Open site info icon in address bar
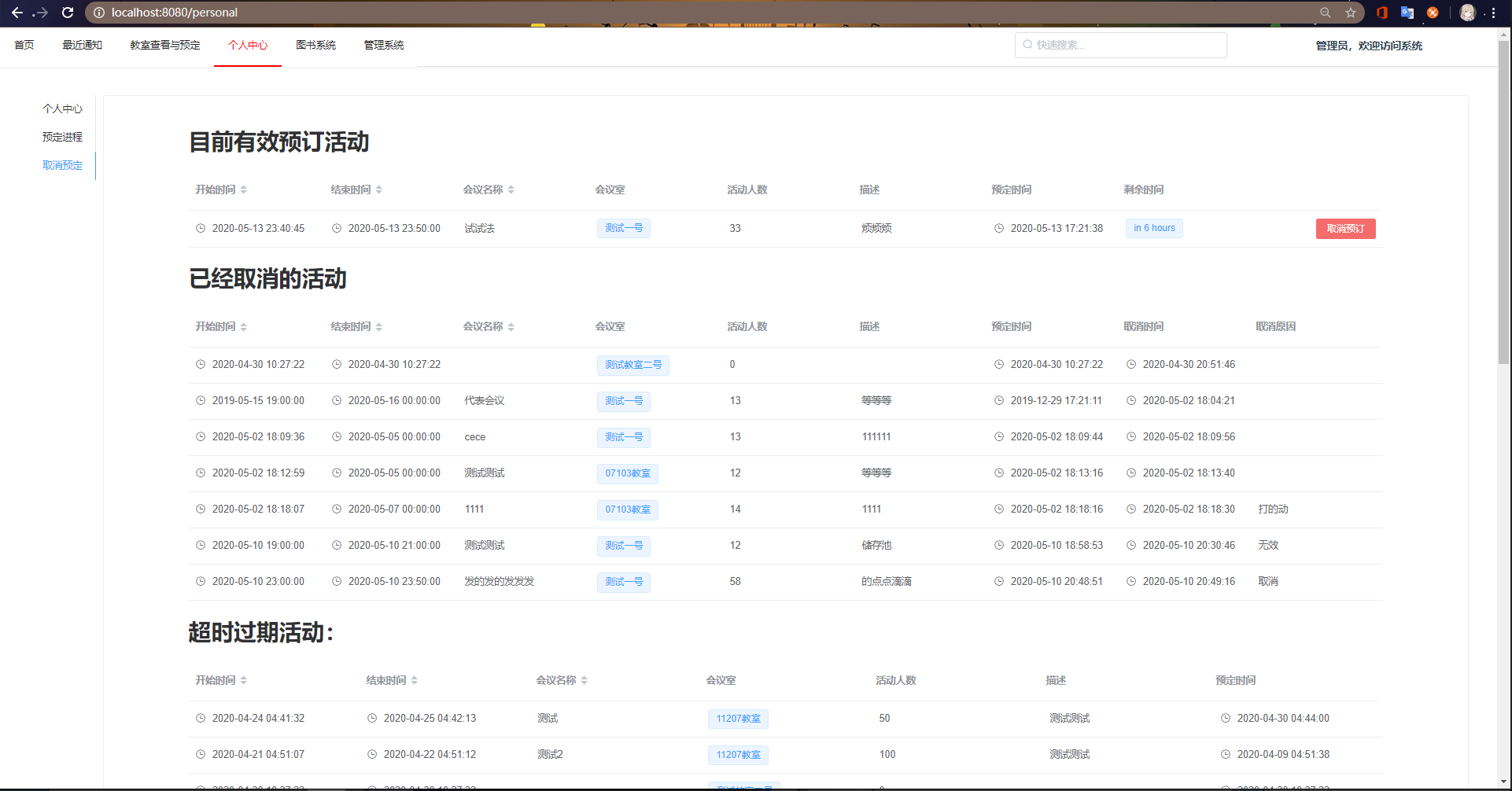The height and width of the screenshot is (791, 1512). point(99,13)
